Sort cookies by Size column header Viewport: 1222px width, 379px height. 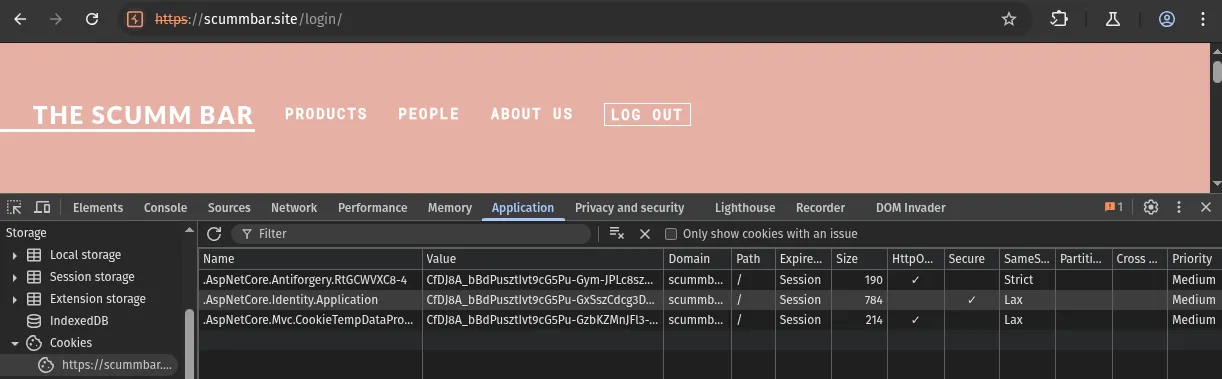point(859,259)
